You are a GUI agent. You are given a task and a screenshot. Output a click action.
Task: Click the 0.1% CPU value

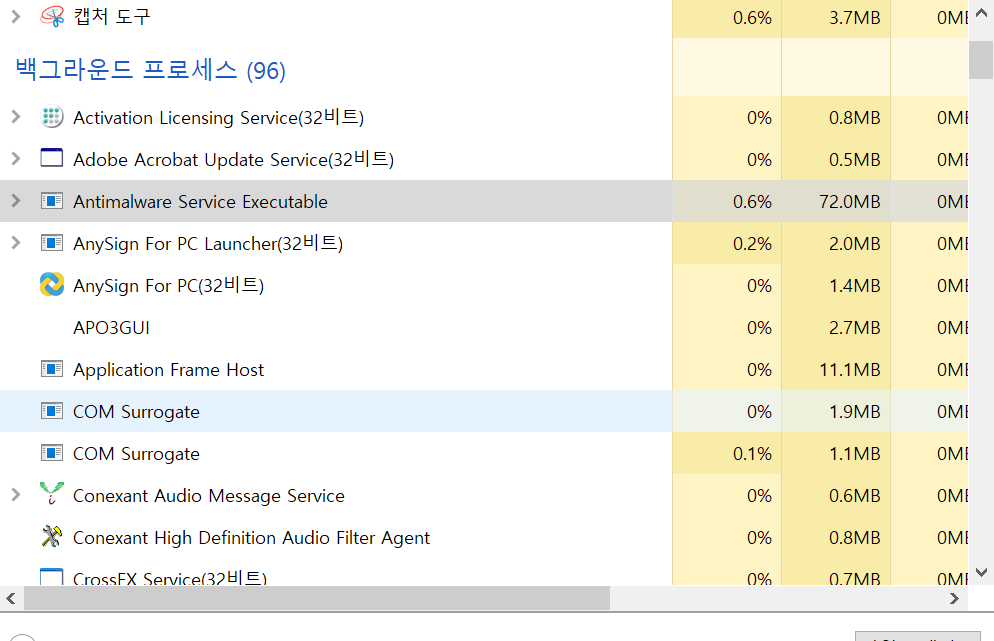[752, 454]
